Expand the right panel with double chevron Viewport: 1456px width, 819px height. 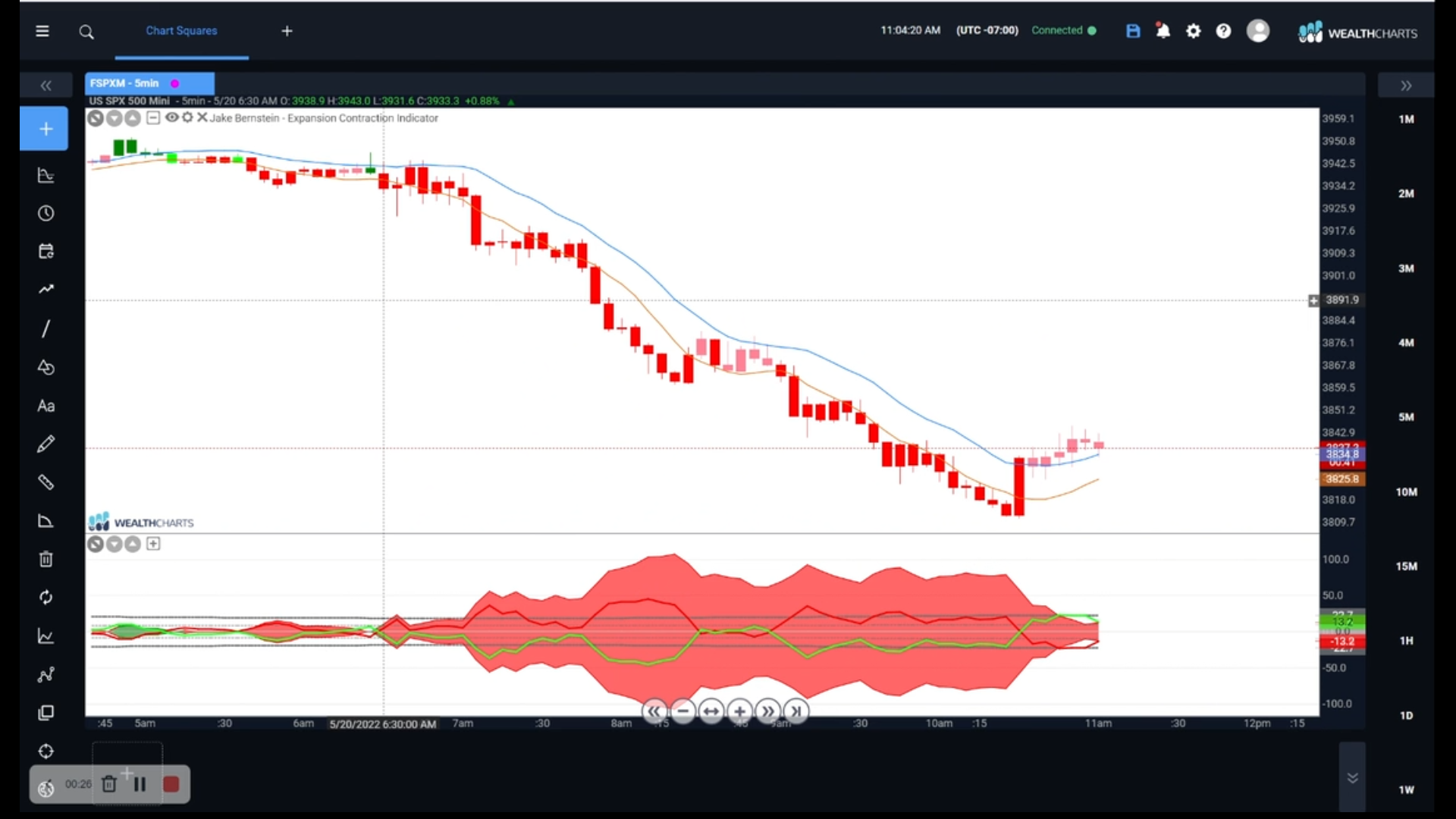(x=1406, y=86)
